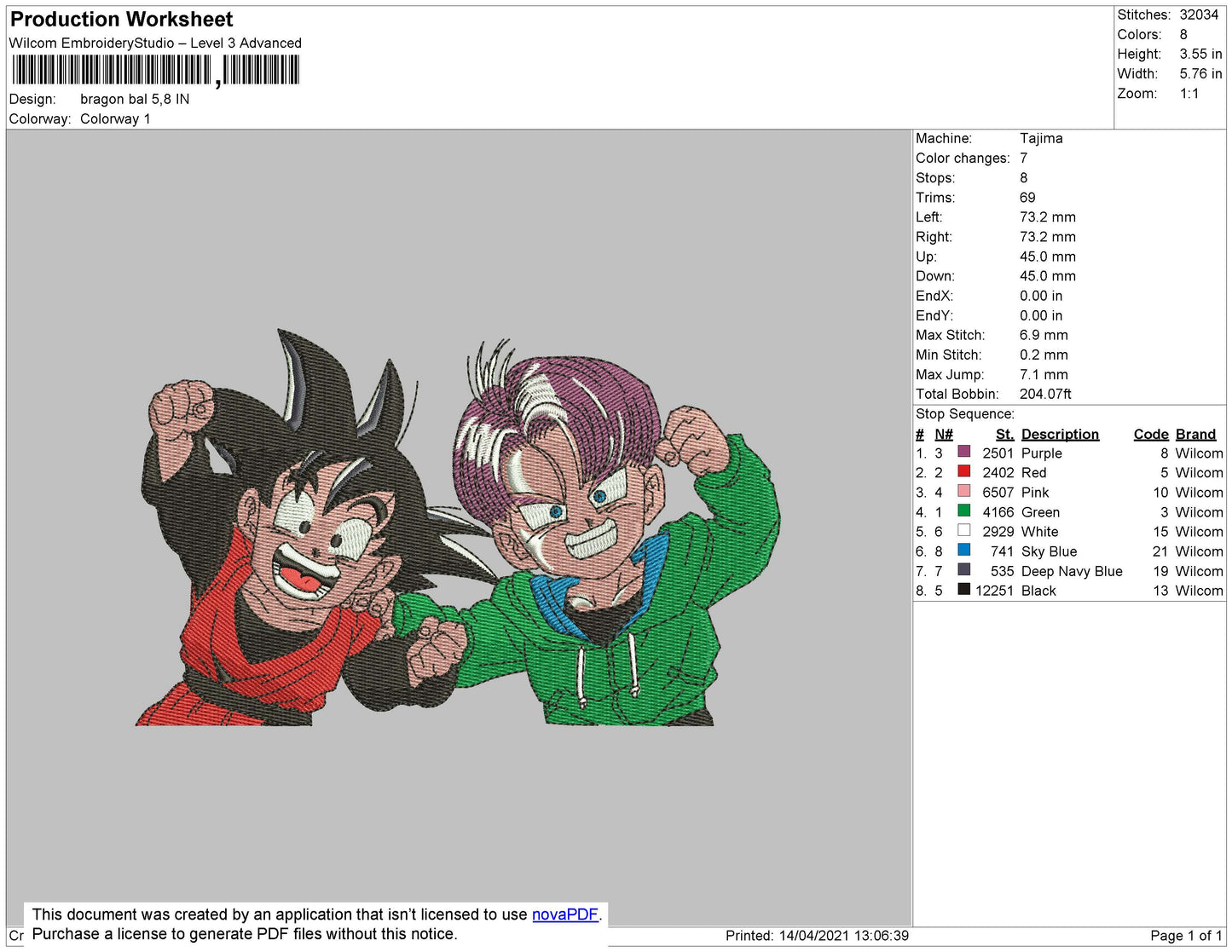1232x952 pixels.
Task: Click stitch count '6507' in the Pink row
Action: click(x=998, y=493)
